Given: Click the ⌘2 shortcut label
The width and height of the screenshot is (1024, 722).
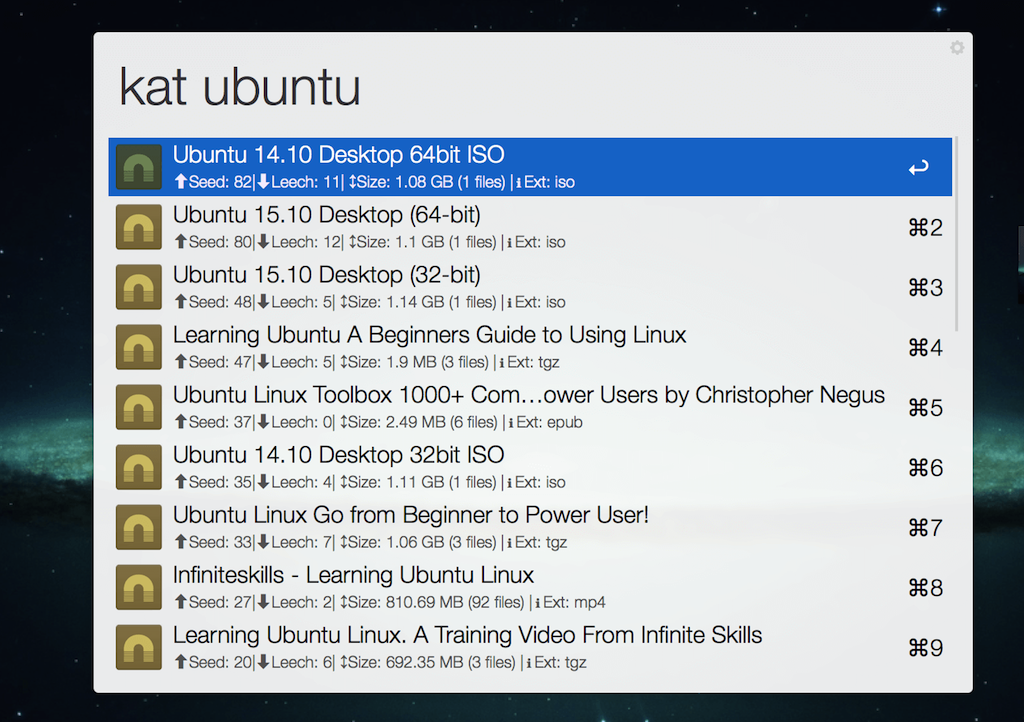Looking at the screenshot, I should point(925,228).
